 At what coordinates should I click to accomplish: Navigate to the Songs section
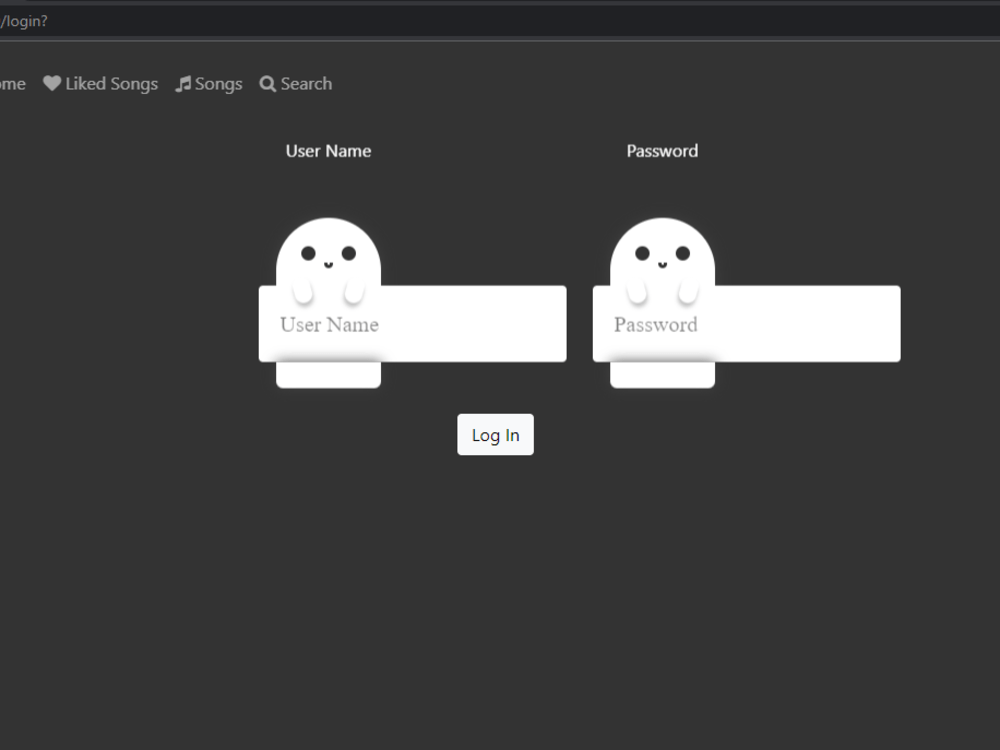tap(218, 83)
